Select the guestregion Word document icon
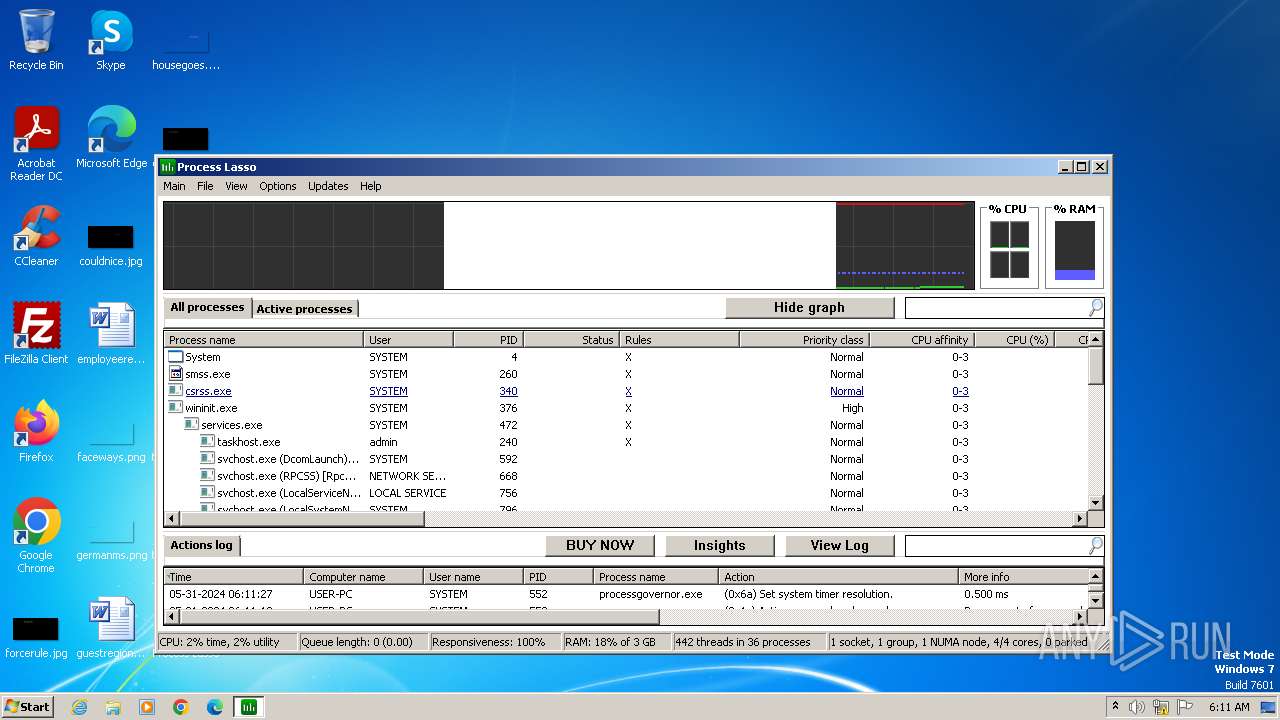Screen dimensions: 1280x720 tap(111, 628)
